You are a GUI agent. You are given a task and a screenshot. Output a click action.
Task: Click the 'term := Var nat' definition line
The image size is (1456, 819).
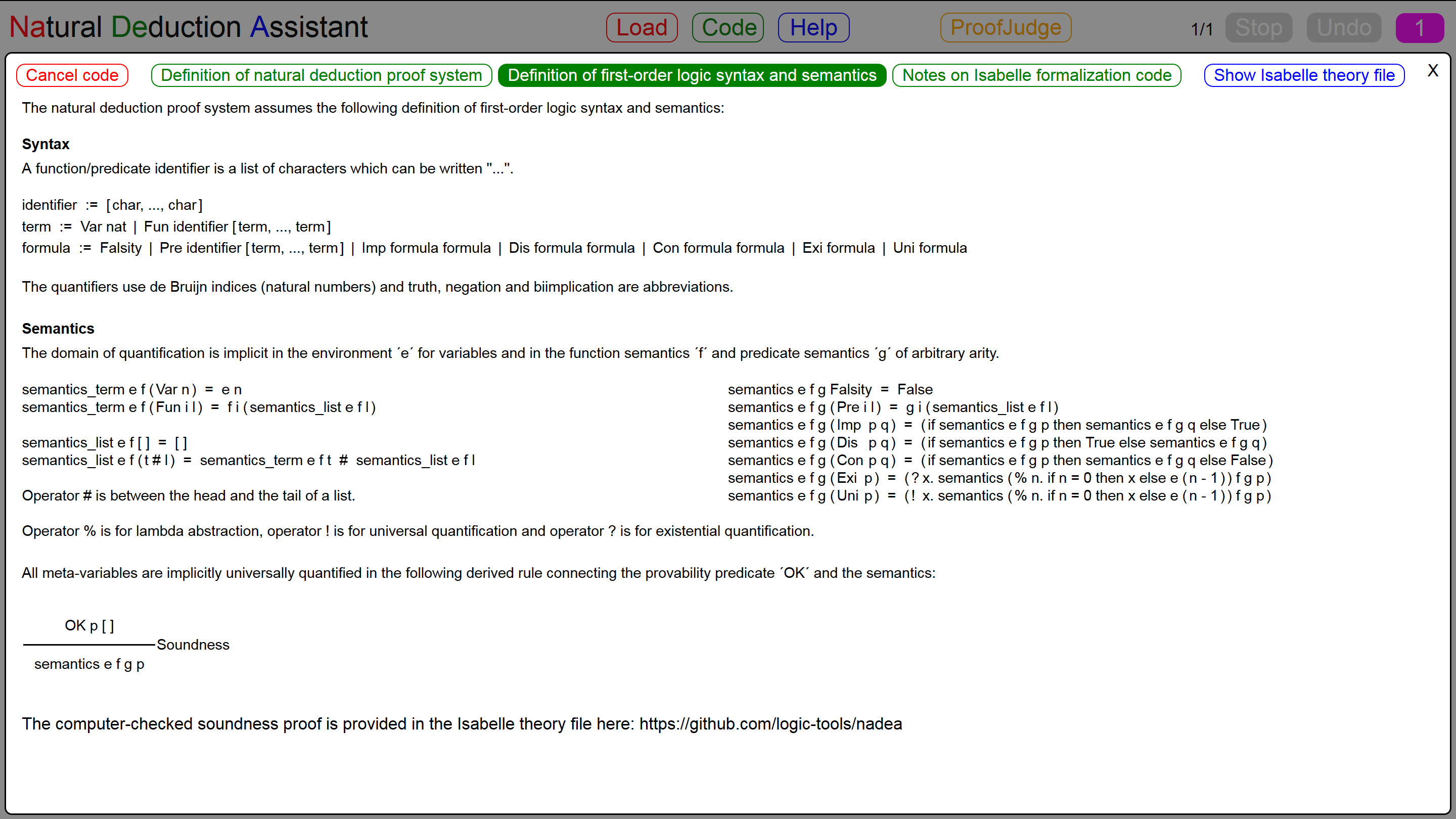tap(176, 226)
